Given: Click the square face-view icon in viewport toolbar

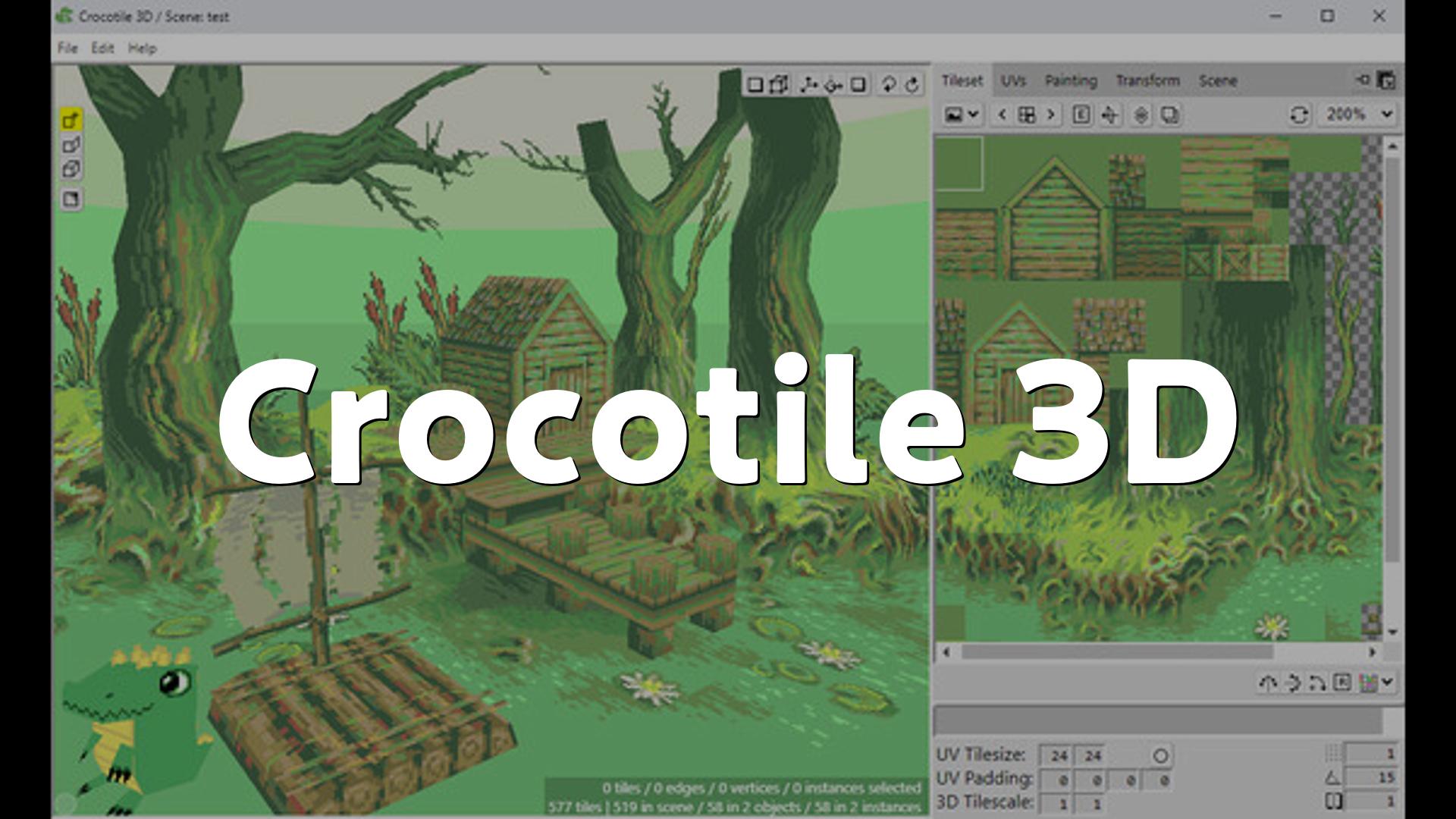Looking at the screenshot, I should (x=755, y=84).
